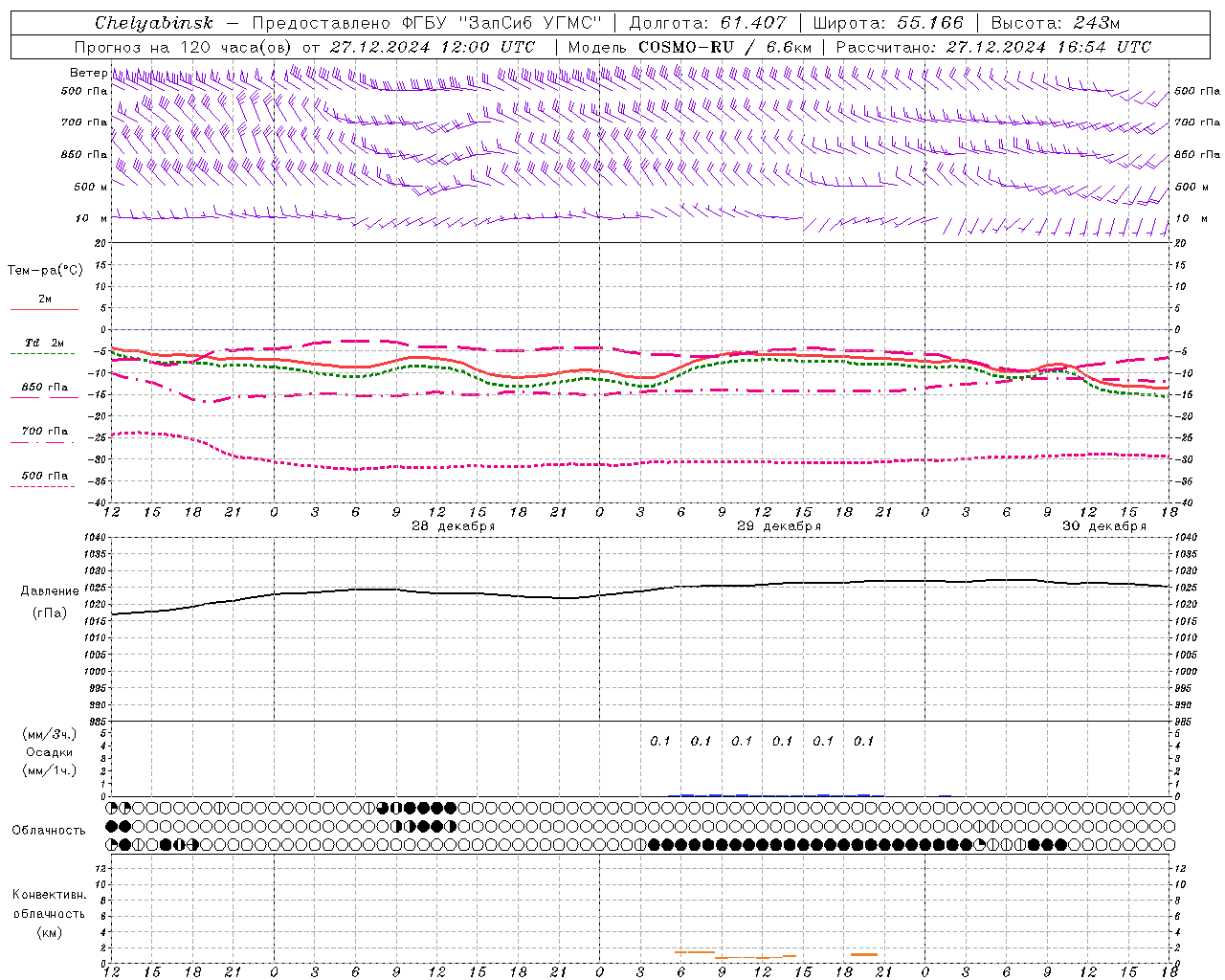Click the 'Ветер' wind panel label
The height and width of the screenshot is (980, 1225).
[x=89, y=73]
